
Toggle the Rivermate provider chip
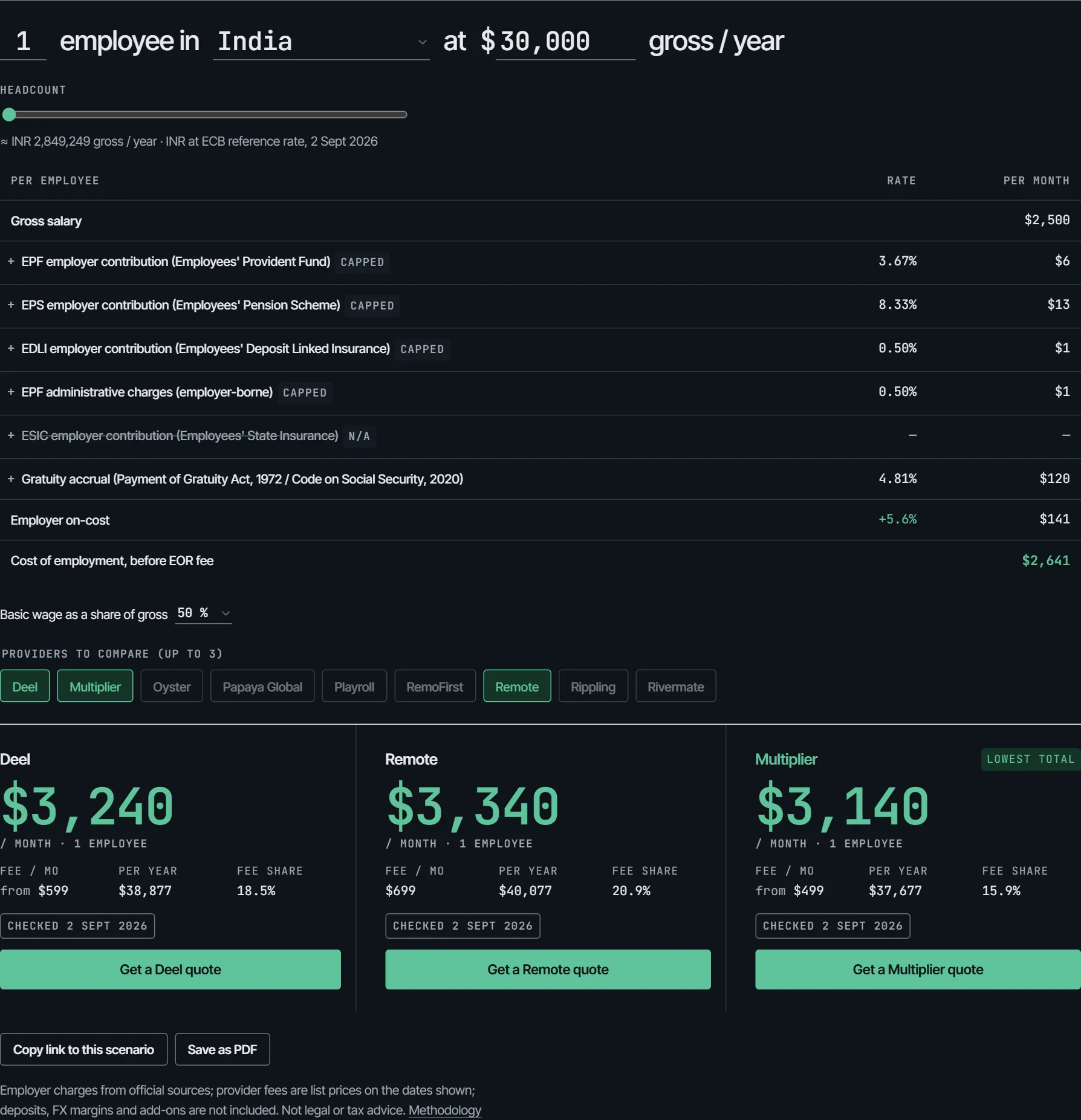[676, 687]
